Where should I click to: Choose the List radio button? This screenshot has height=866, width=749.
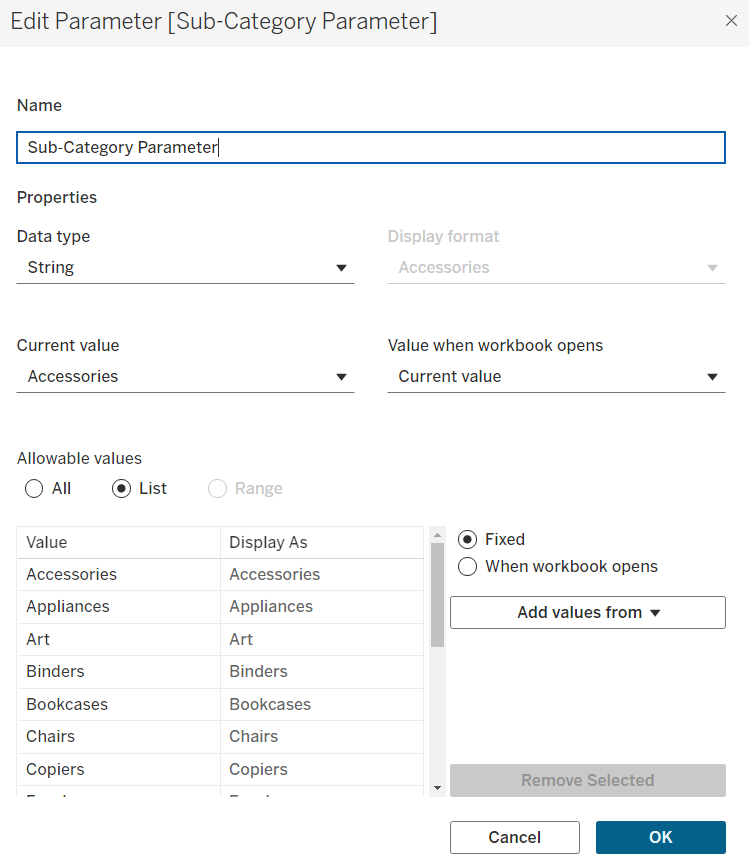(122, 489)
